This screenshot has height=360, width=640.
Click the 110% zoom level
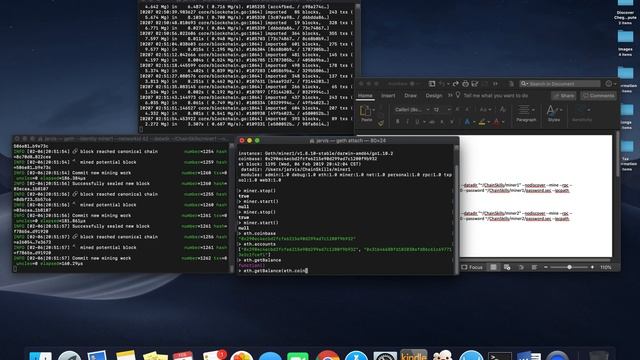pos(606,267)
